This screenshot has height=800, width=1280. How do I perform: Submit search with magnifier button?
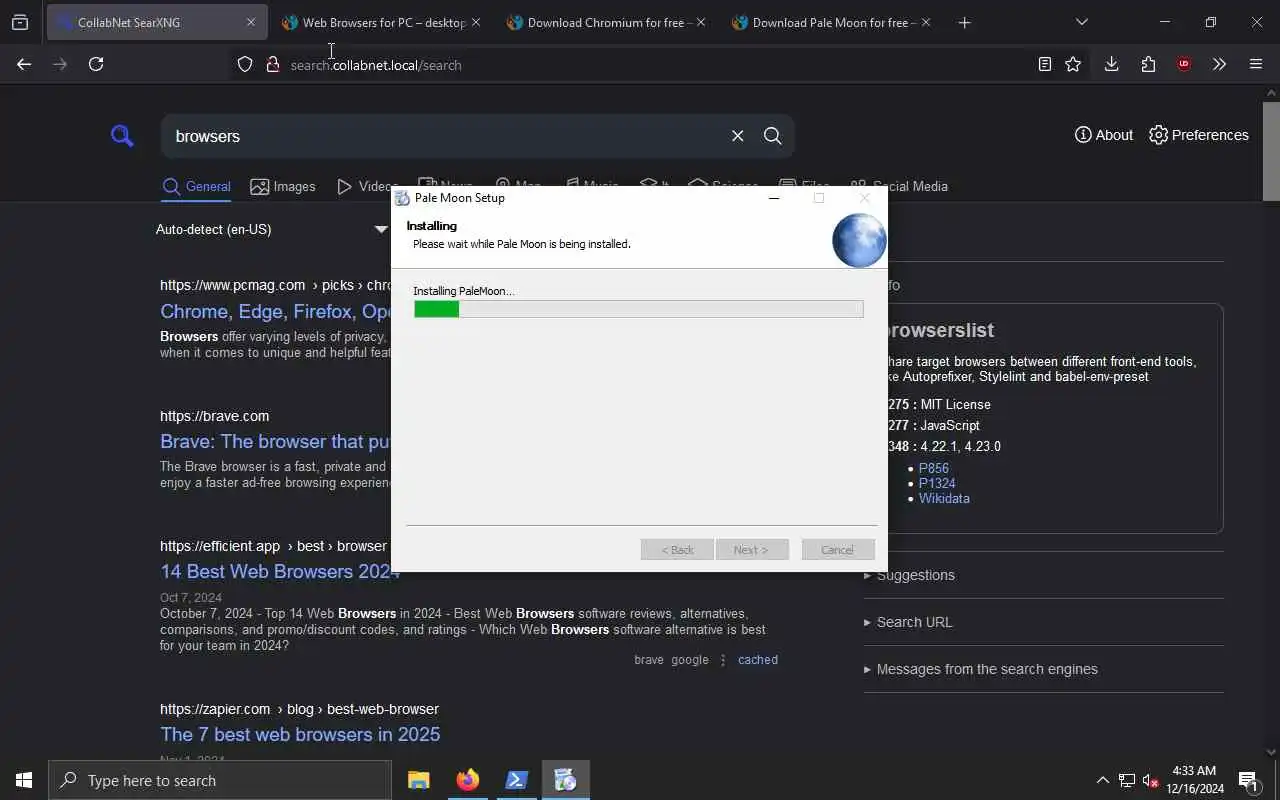[772, 136]
